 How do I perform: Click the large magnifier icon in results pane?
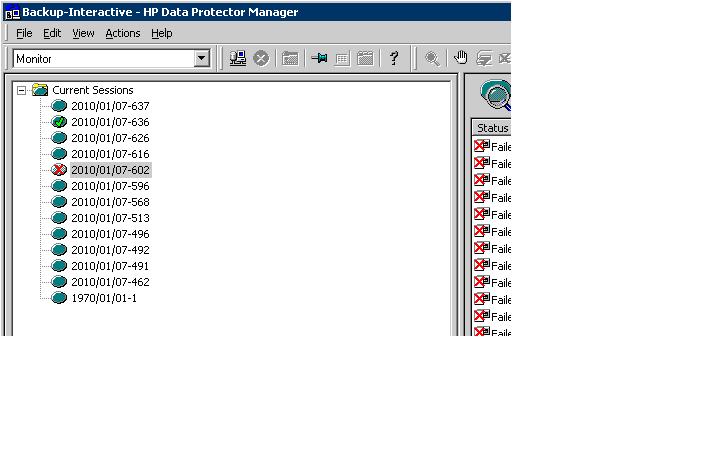coord(496,95)
